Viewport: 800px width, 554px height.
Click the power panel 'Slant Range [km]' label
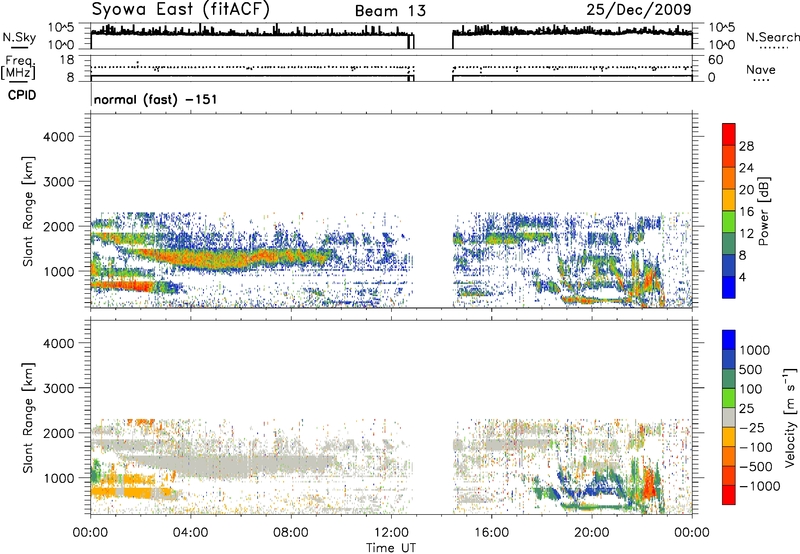point(28,211)
